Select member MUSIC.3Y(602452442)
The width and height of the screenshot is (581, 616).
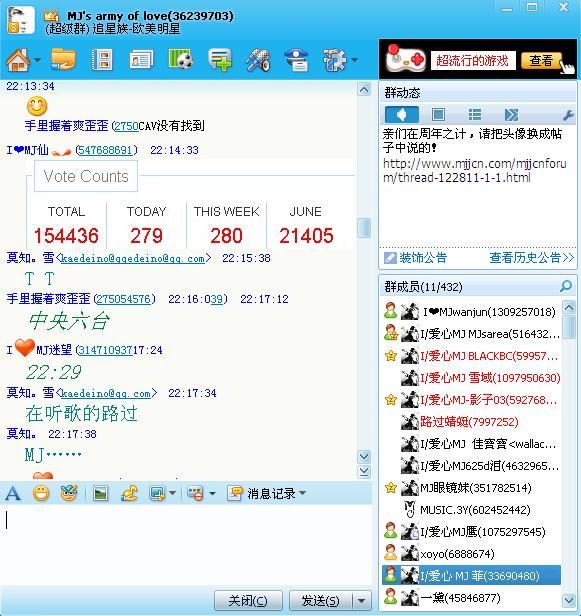click(x=471, y=510)
